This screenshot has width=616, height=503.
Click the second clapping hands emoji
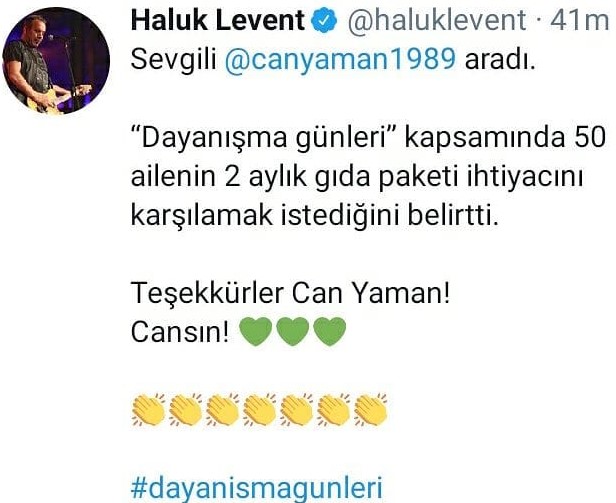pyautogui.click(x=185, y=409)
